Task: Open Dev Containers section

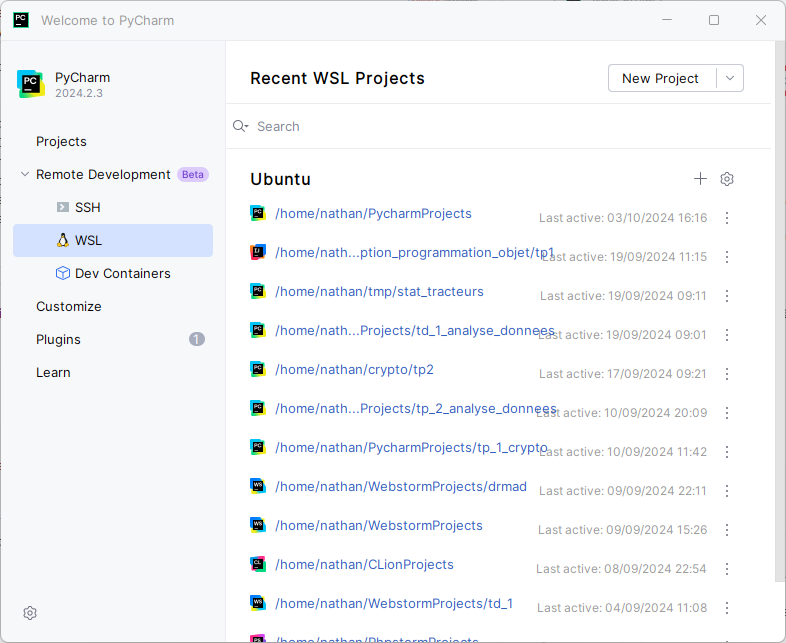Action: [122, 273]
